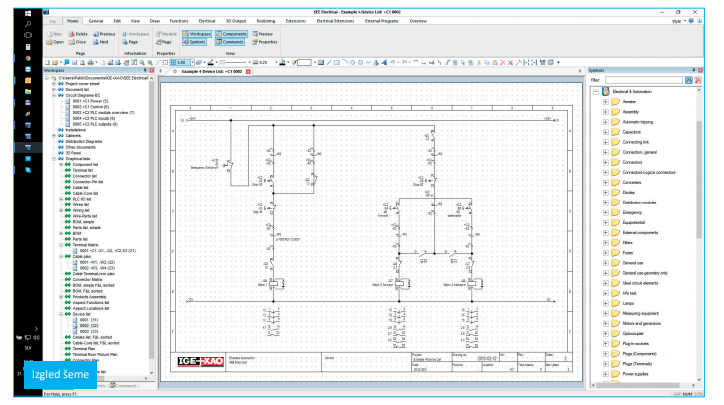Screen dimensions: 724x405
Task: Click the zoom in magnifier icon
Action: 142,62
